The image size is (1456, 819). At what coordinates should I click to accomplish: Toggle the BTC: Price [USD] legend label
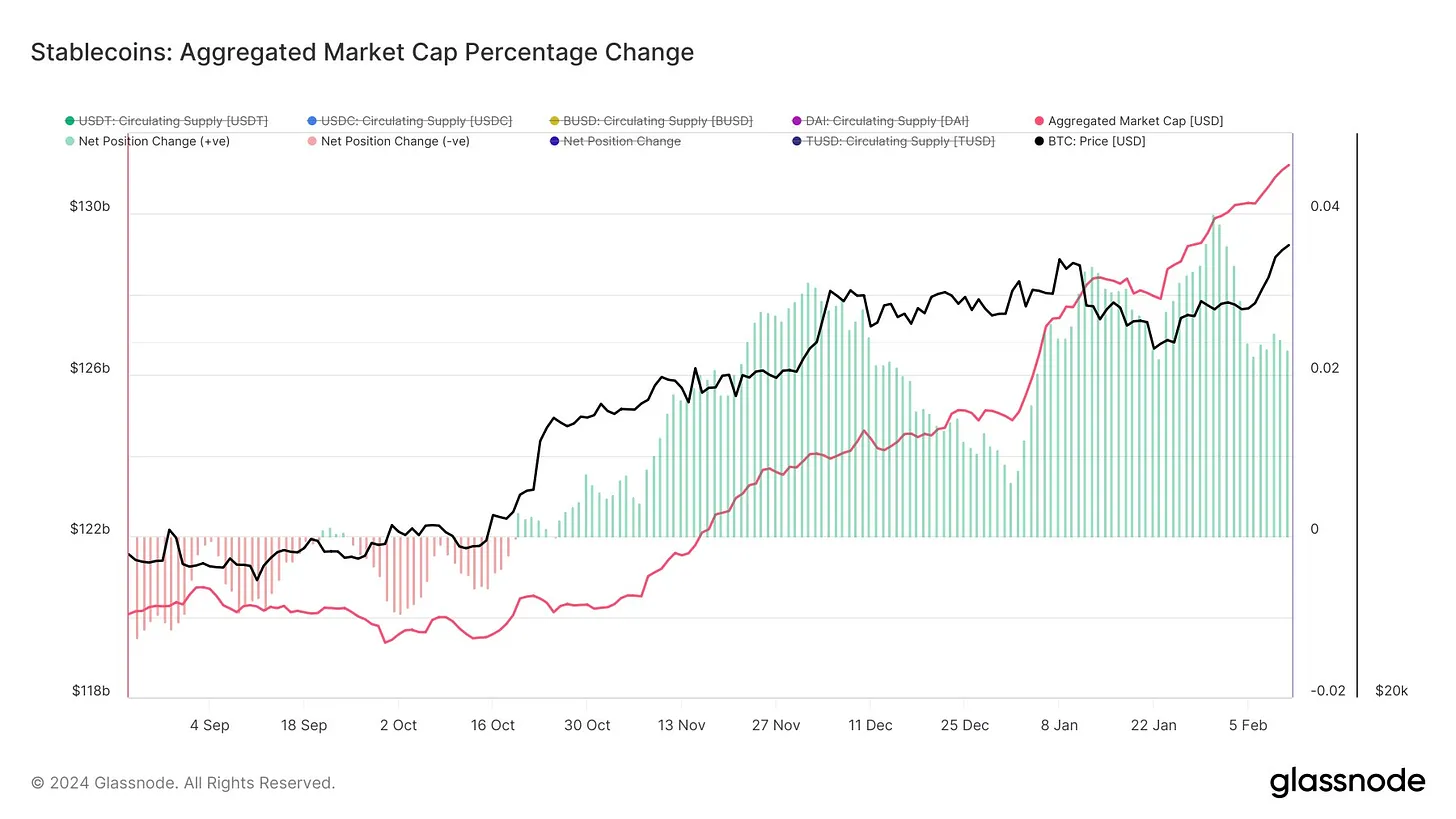[1097, 141]
